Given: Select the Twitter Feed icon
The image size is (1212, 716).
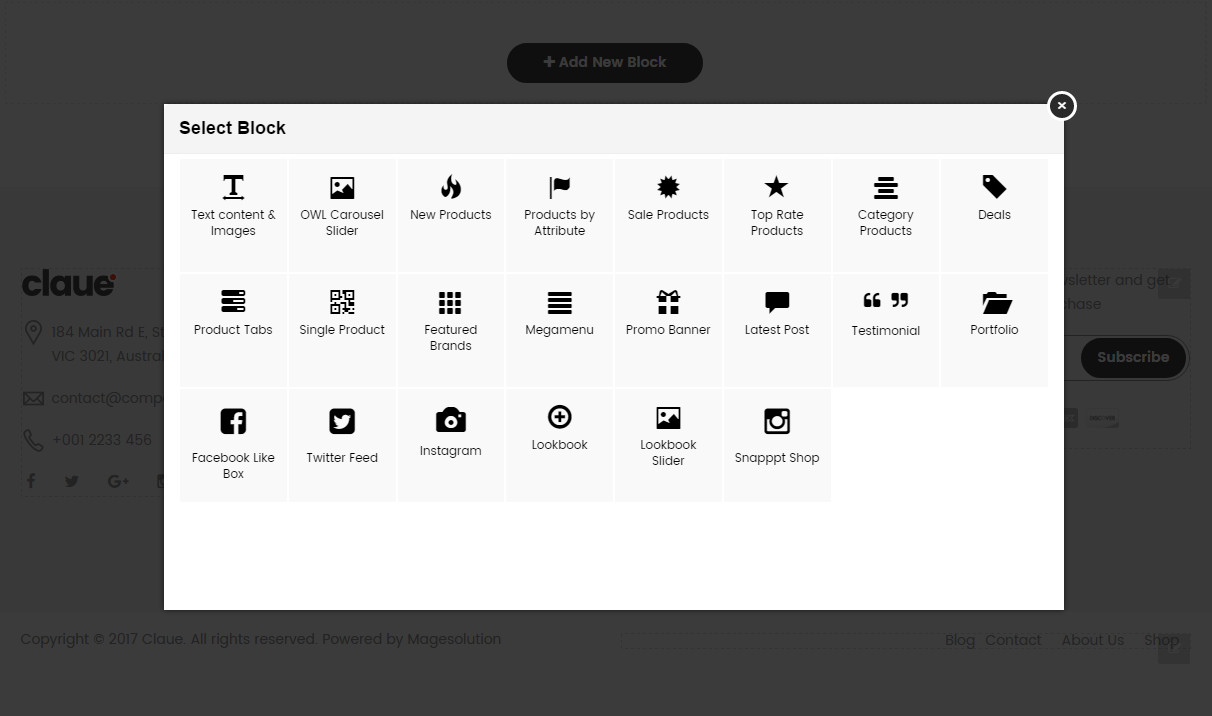Looking at the screenshot, I should coord(342,421).
